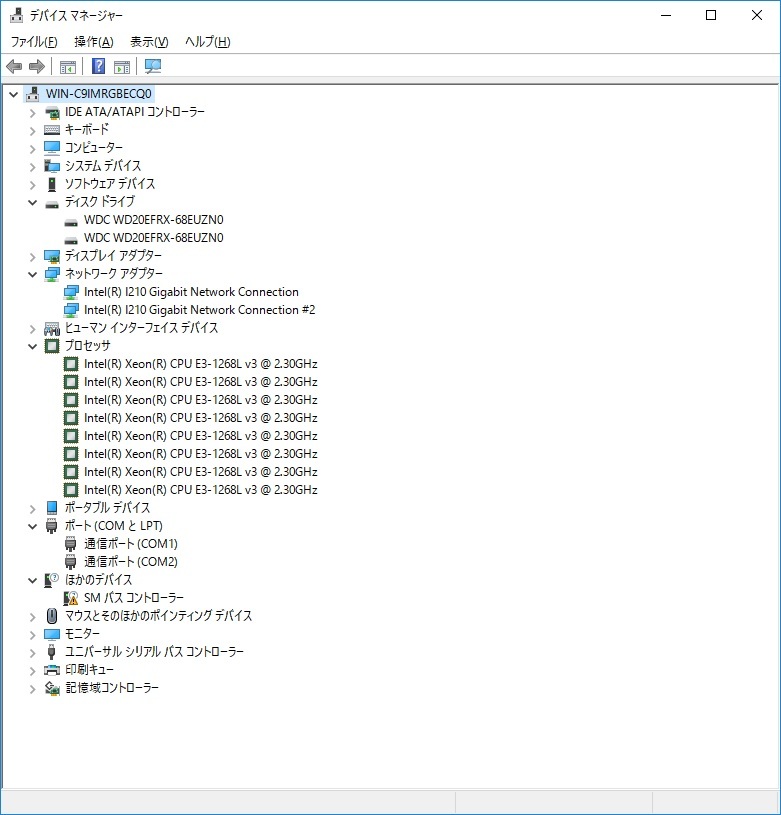Expand the キーボード node
The width and height of the screenshot is (781, 815).
point(32,130)
